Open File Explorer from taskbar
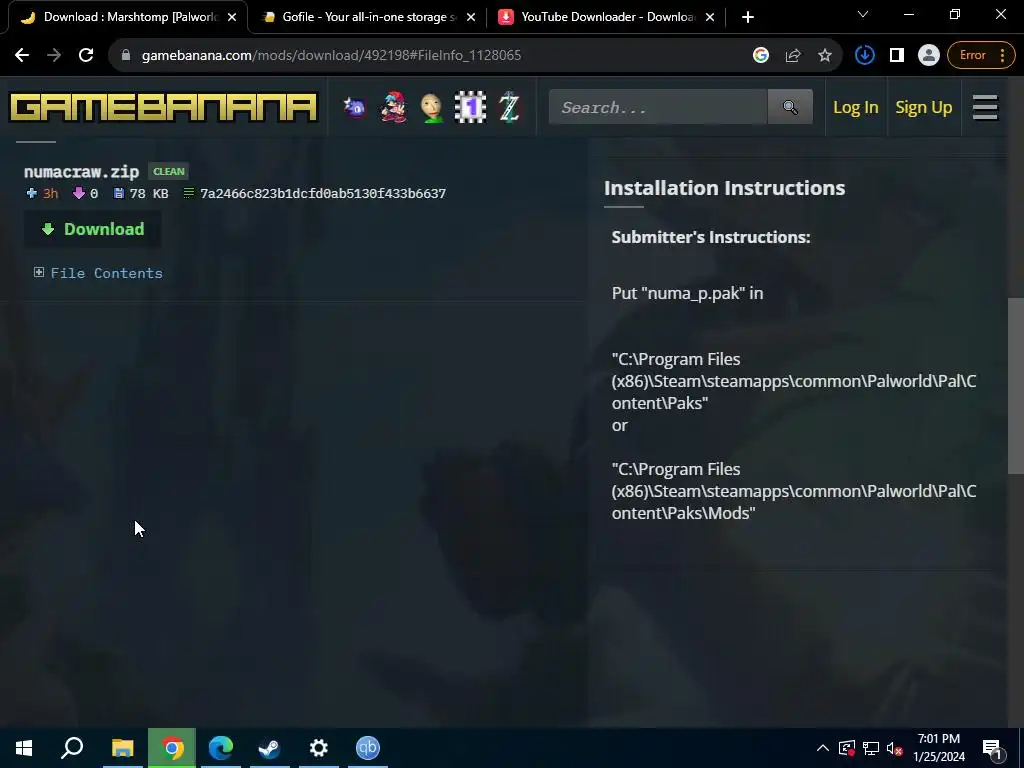The height and width of the screenshot is (768, 1024). click(122, 748)
